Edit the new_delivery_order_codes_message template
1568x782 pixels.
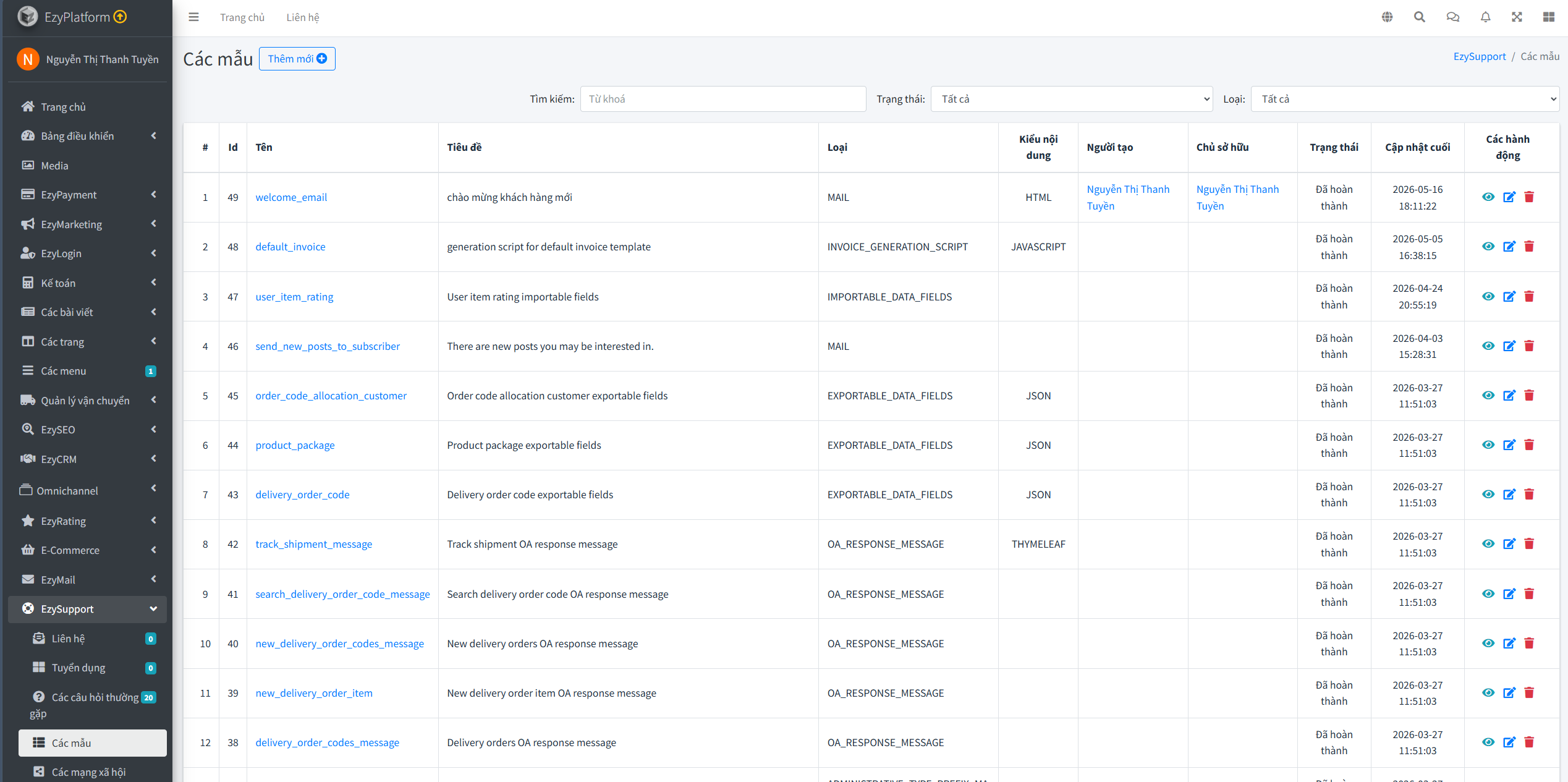(x=1509, y=644)
